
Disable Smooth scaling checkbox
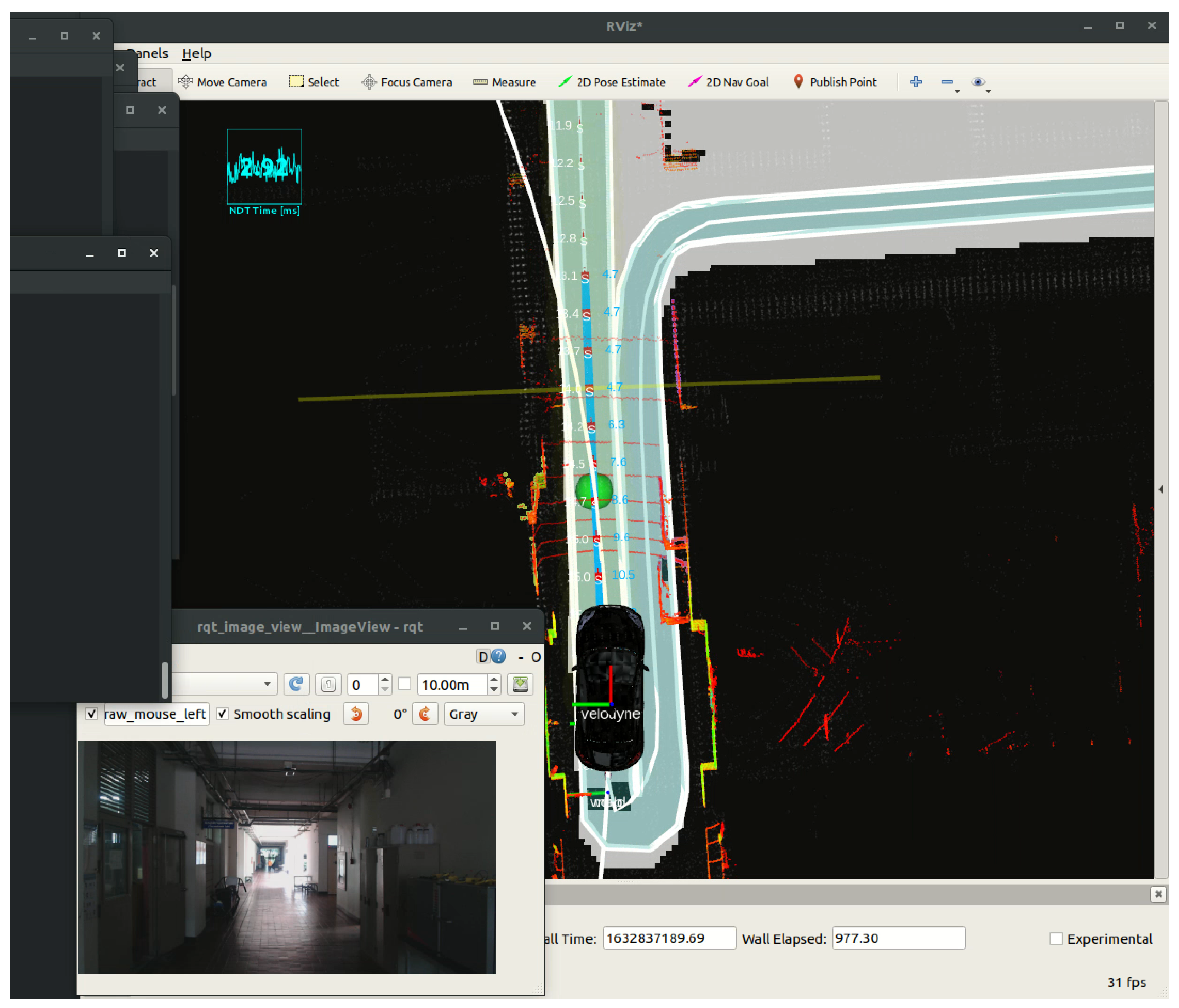pos(223,713)
